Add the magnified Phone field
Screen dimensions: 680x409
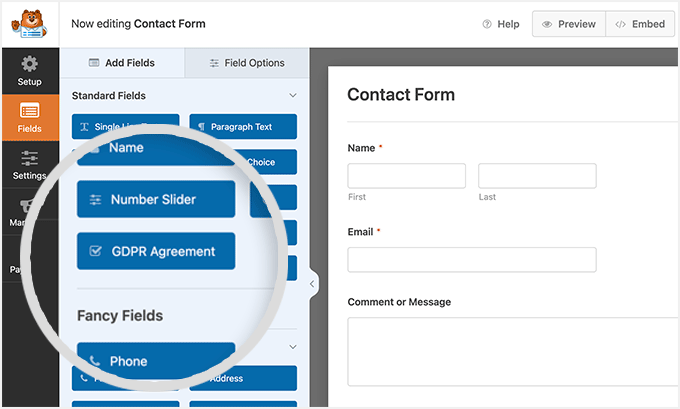(x=156, y=360)
